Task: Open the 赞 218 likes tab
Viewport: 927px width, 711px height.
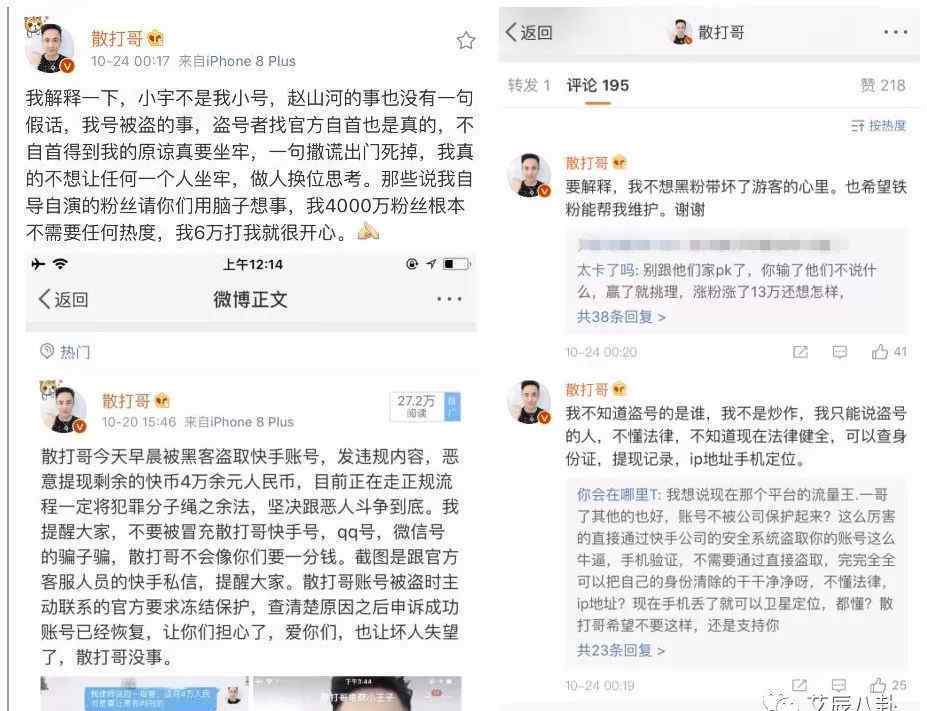Action: [883, 85]
